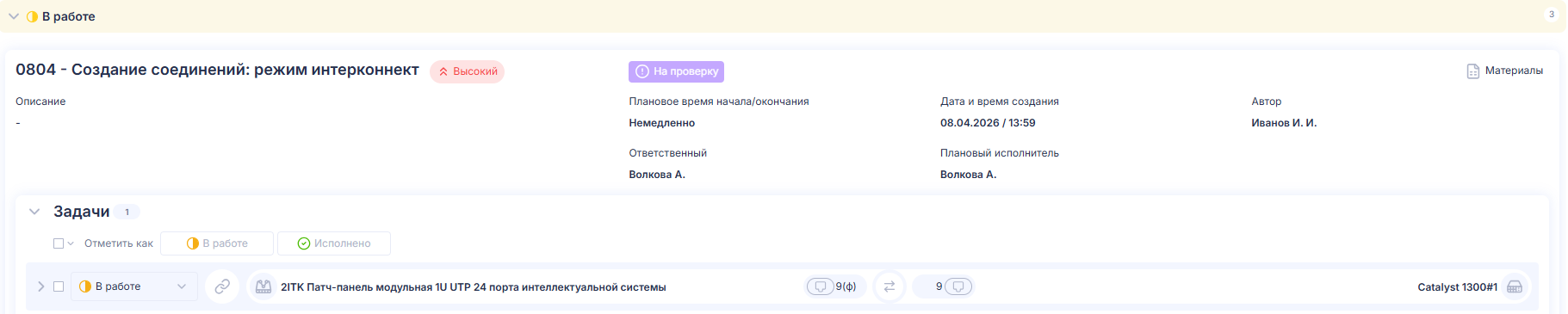Click the swap arrows connection icon

coord(889,286)
